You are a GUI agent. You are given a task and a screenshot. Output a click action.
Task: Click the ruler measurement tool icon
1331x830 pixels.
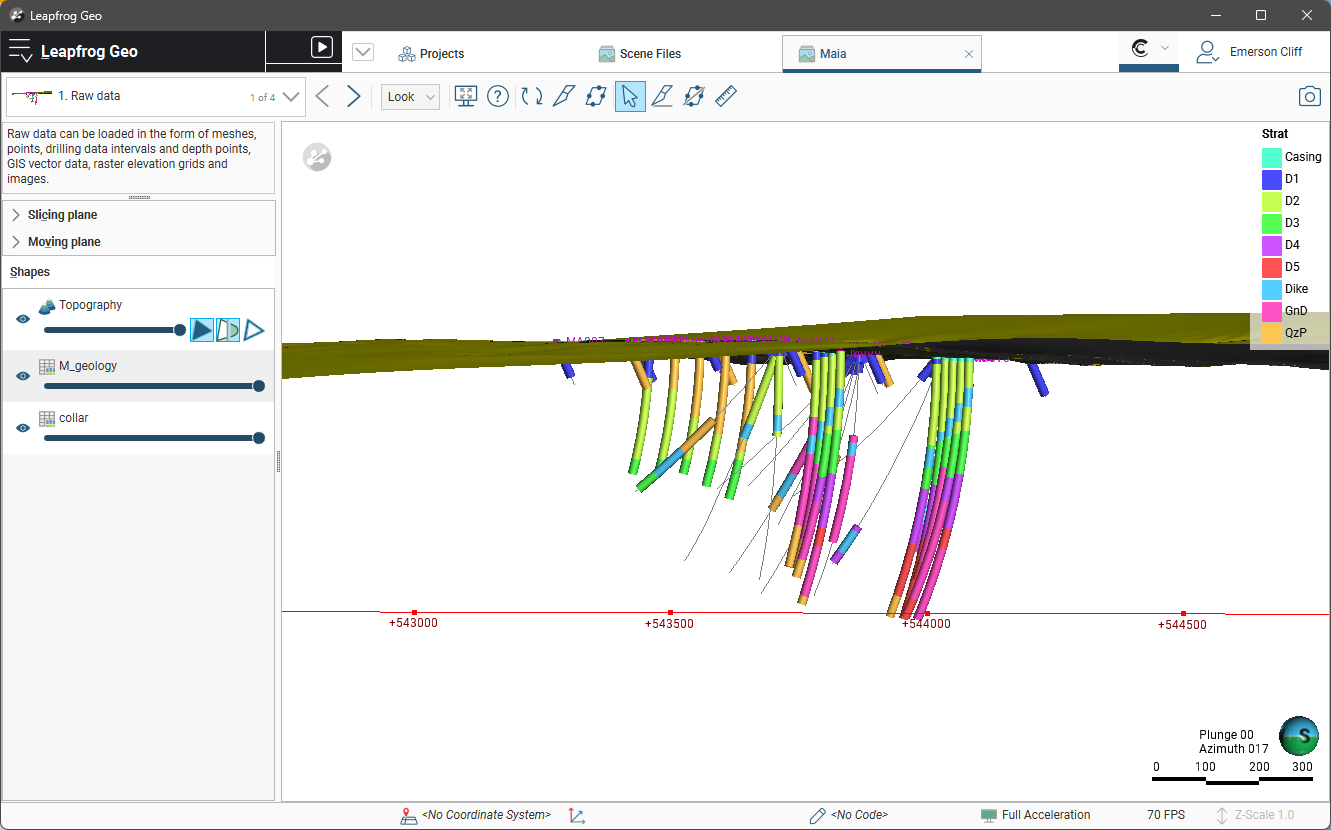click(x=726, y=97)
